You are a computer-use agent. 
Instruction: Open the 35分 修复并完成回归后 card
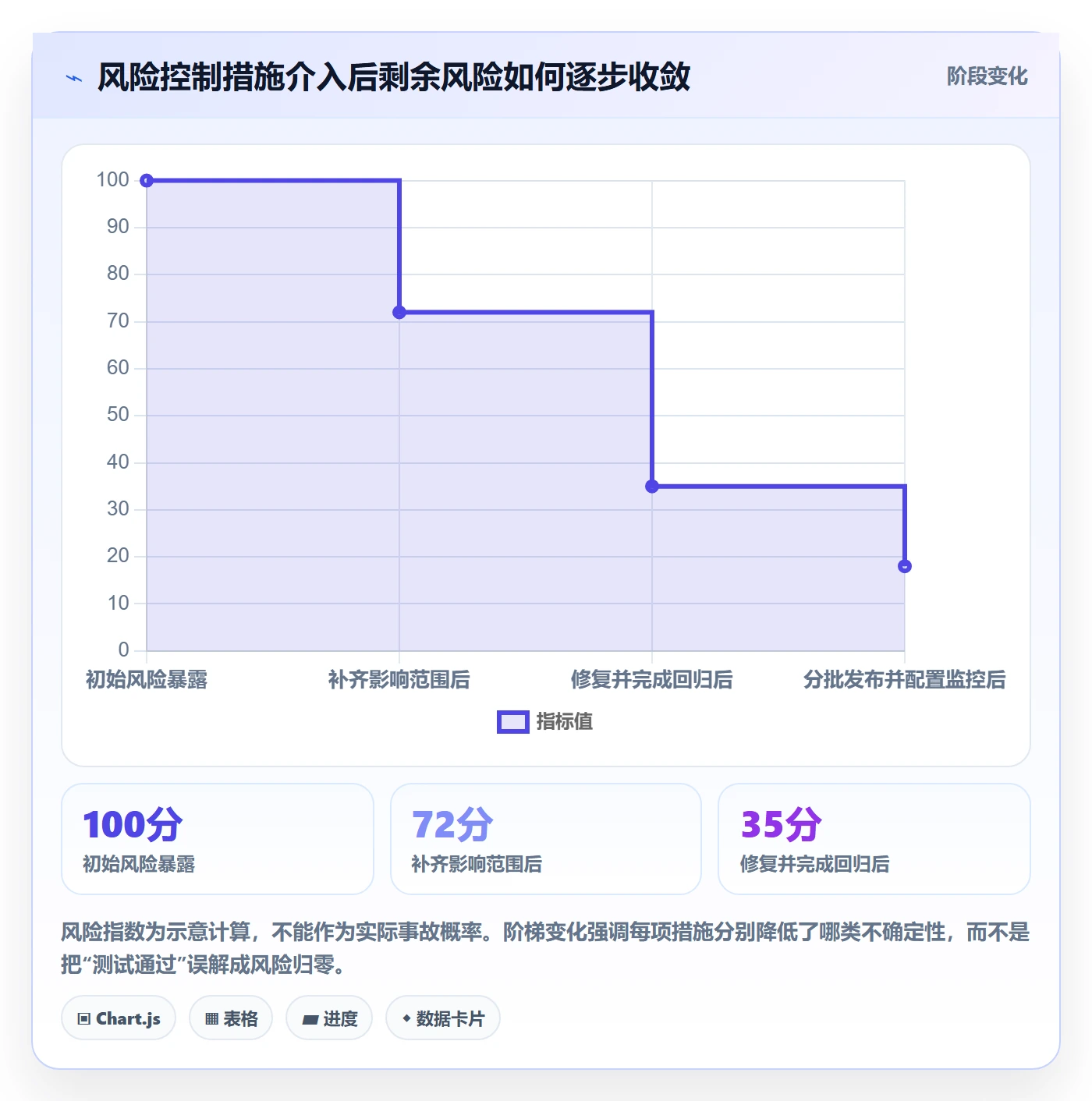point(874,839)
